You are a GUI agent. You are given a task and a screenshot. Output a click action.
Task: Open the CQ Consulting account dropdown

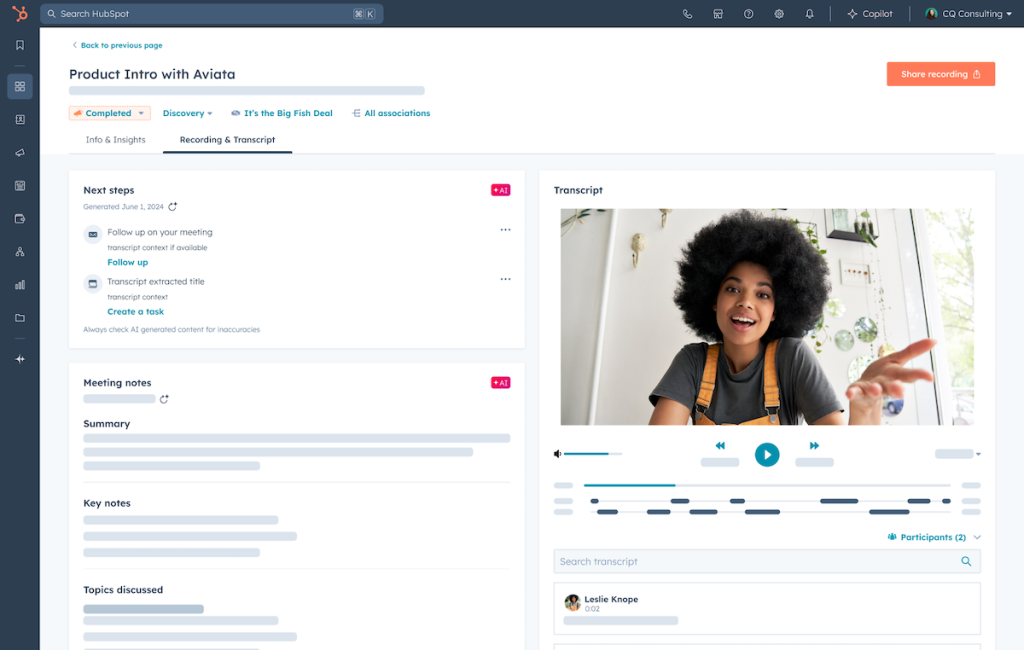(x=966, y=14)
